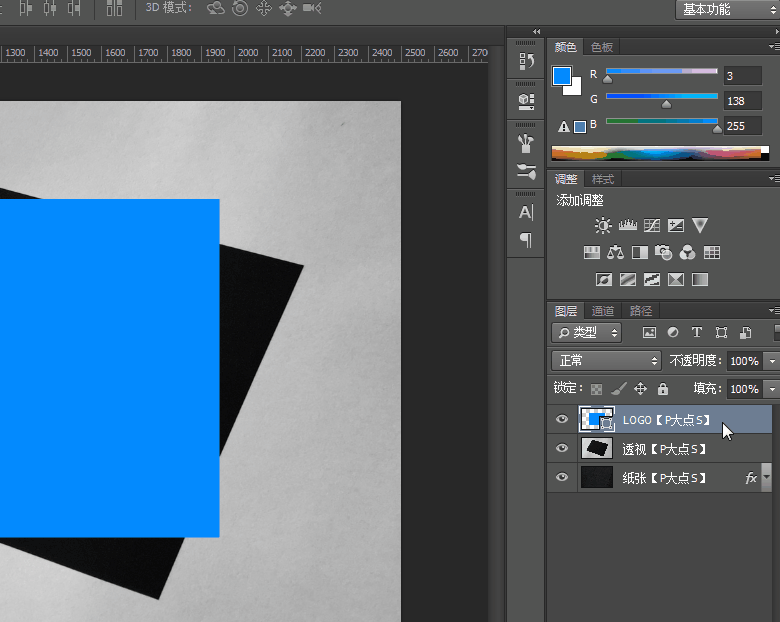Expand the 不透明度 opacity dropdown arrow
The image size is (780, 622).
click(x=772, y=361)
